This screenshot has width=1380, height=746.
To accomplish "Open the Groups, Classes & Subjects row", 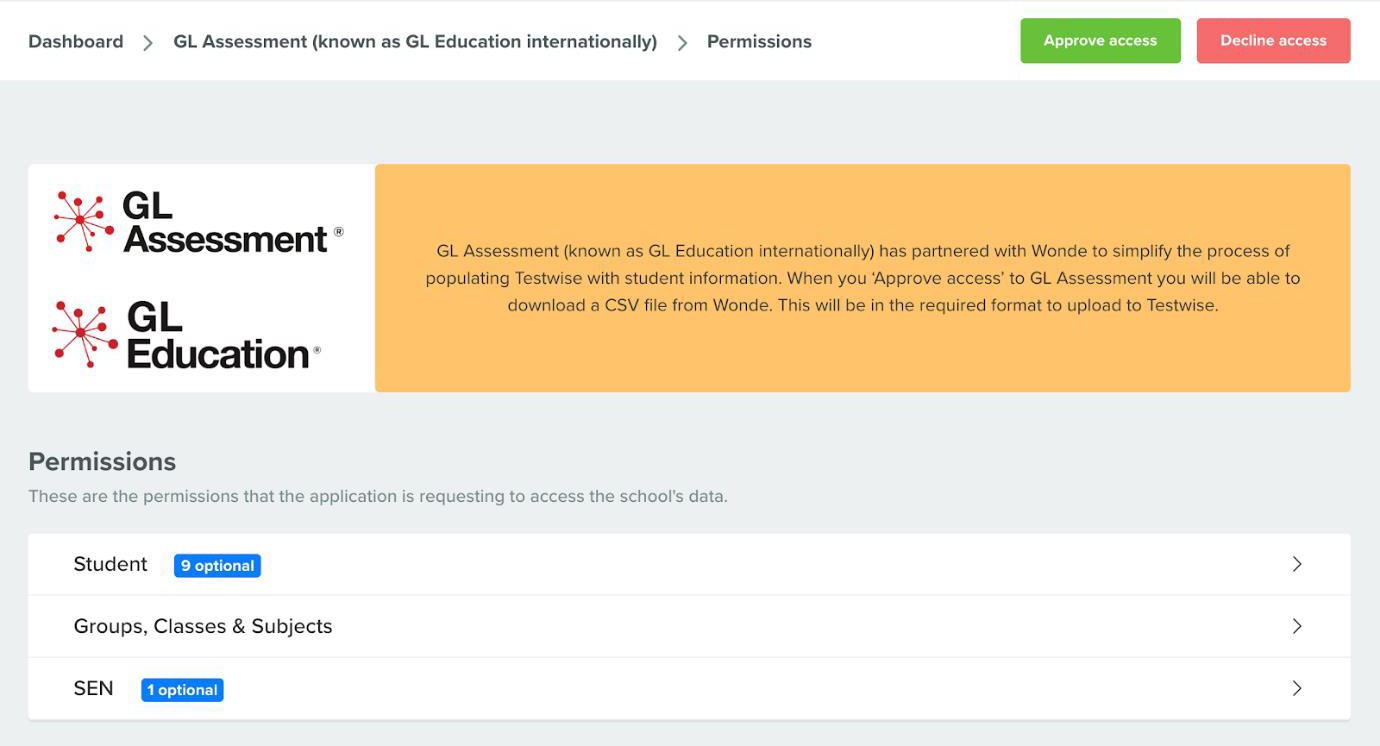I will pos(689,626).
